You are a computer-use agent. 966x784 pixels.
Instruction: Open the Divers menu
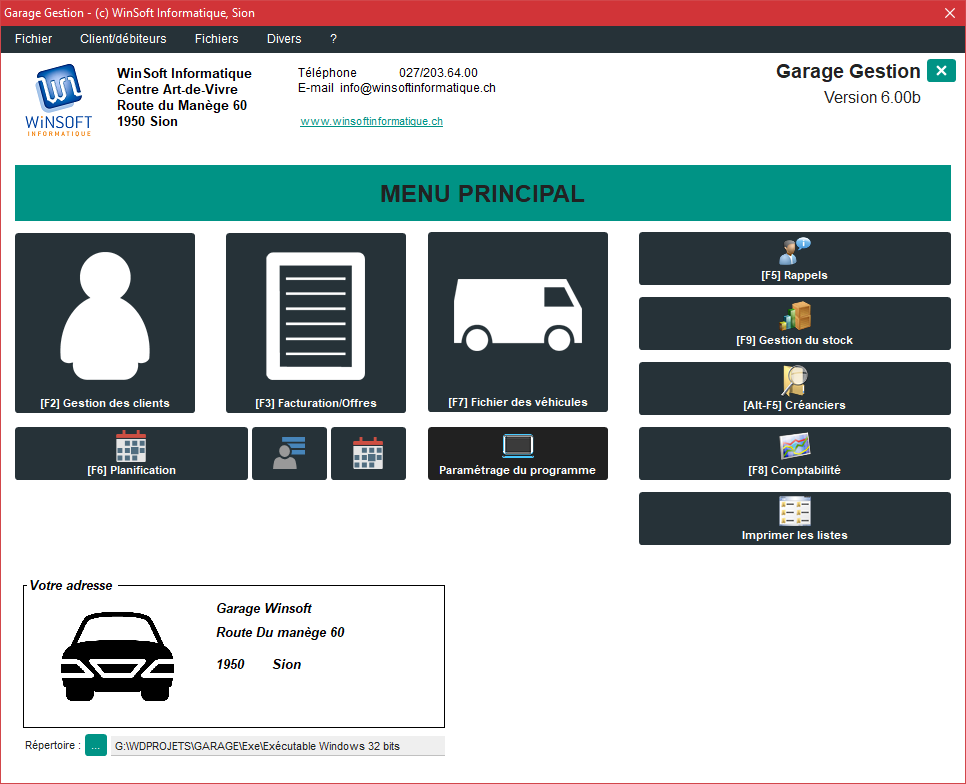coord(284,39)
